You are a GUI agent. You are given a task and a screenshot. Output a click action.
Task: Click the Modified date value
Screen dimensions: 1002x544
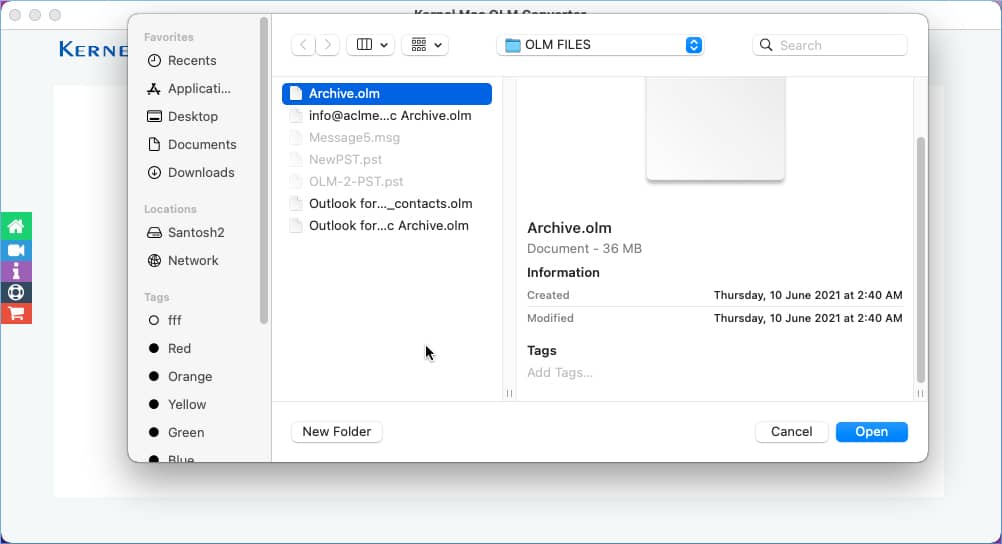(x=808, y=318)
